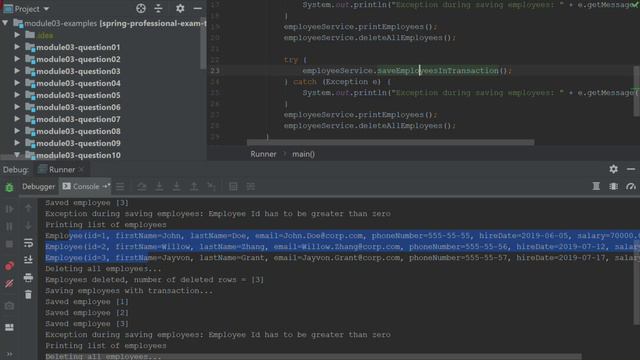
Task: Click Runner in editor breadcrumbs
Action: point(263,154)
